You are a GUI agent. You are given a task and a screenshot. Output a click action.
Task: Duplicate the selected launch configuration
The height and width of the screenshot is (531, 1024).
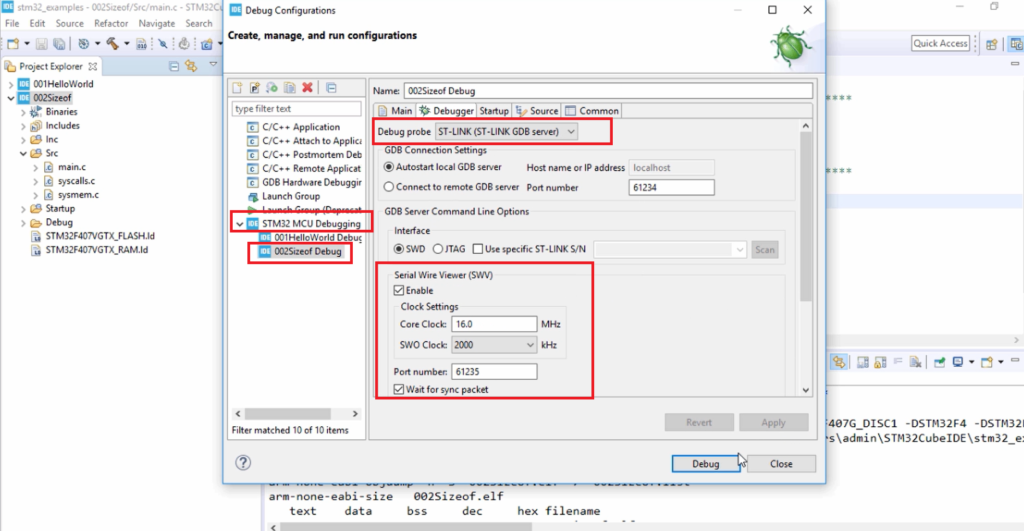pos(290,88)
